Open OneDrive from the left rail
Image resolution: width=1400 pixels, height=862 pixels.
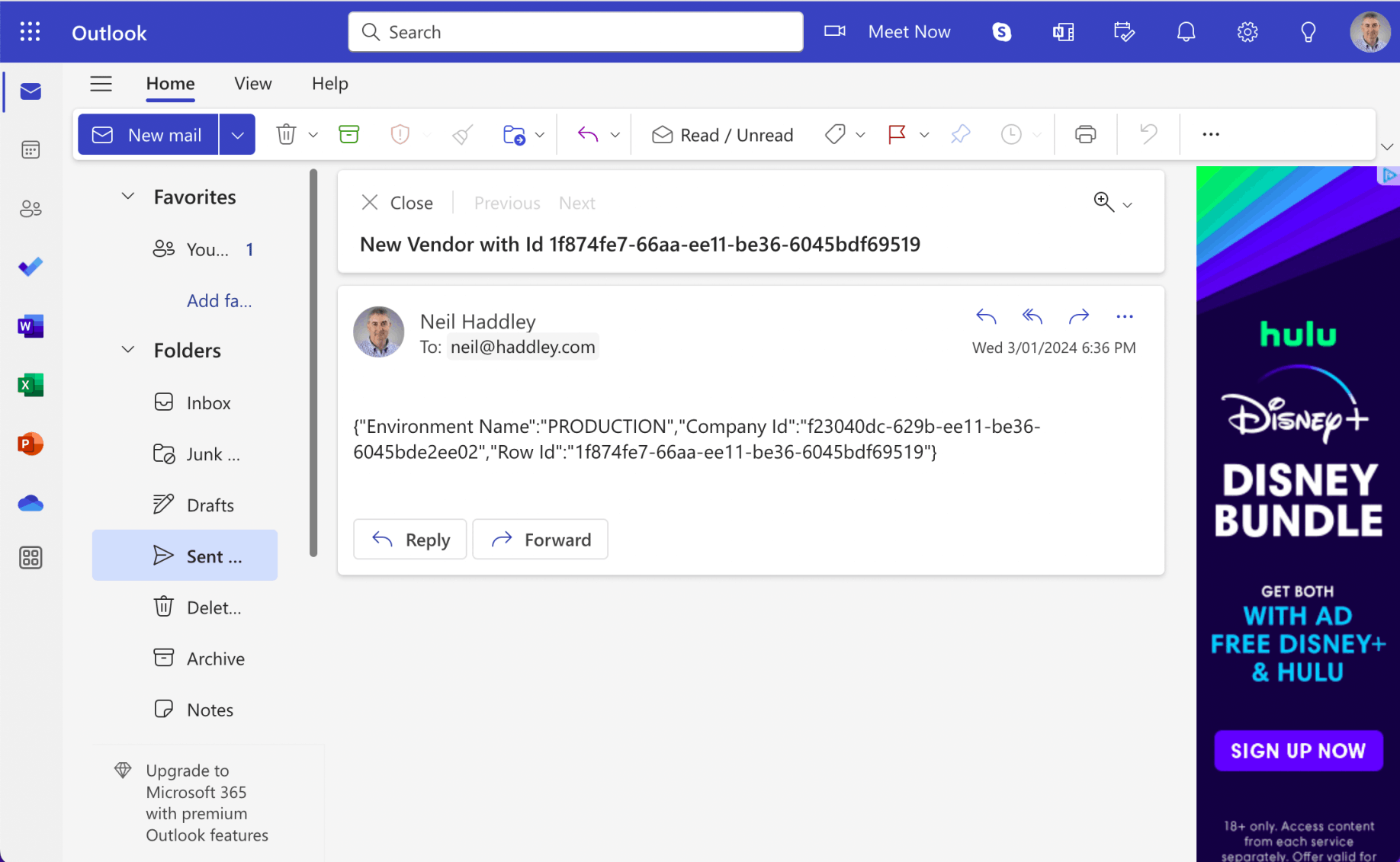(x=31, y=503)
